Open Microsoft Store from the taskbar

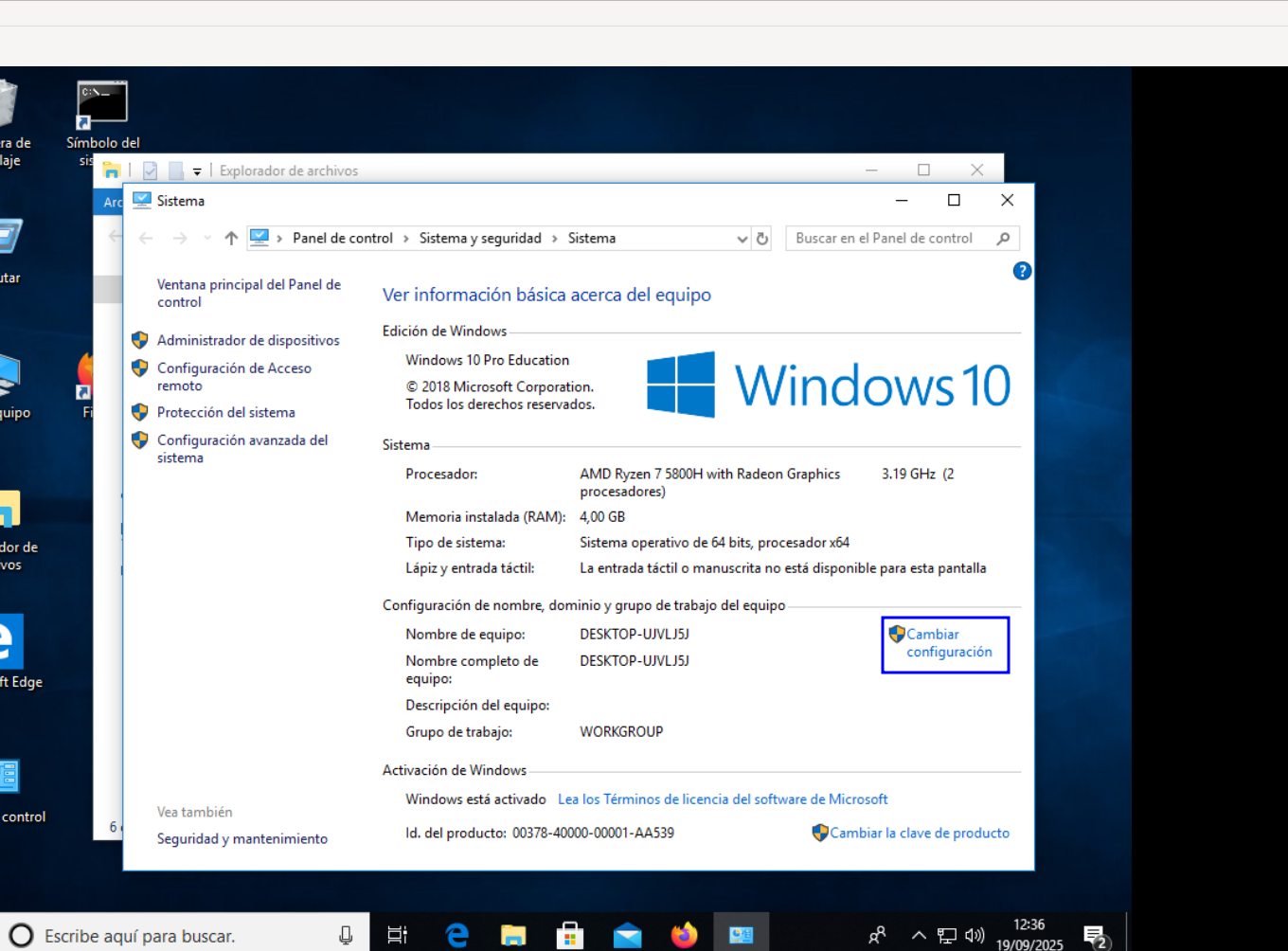pos(570,935)
